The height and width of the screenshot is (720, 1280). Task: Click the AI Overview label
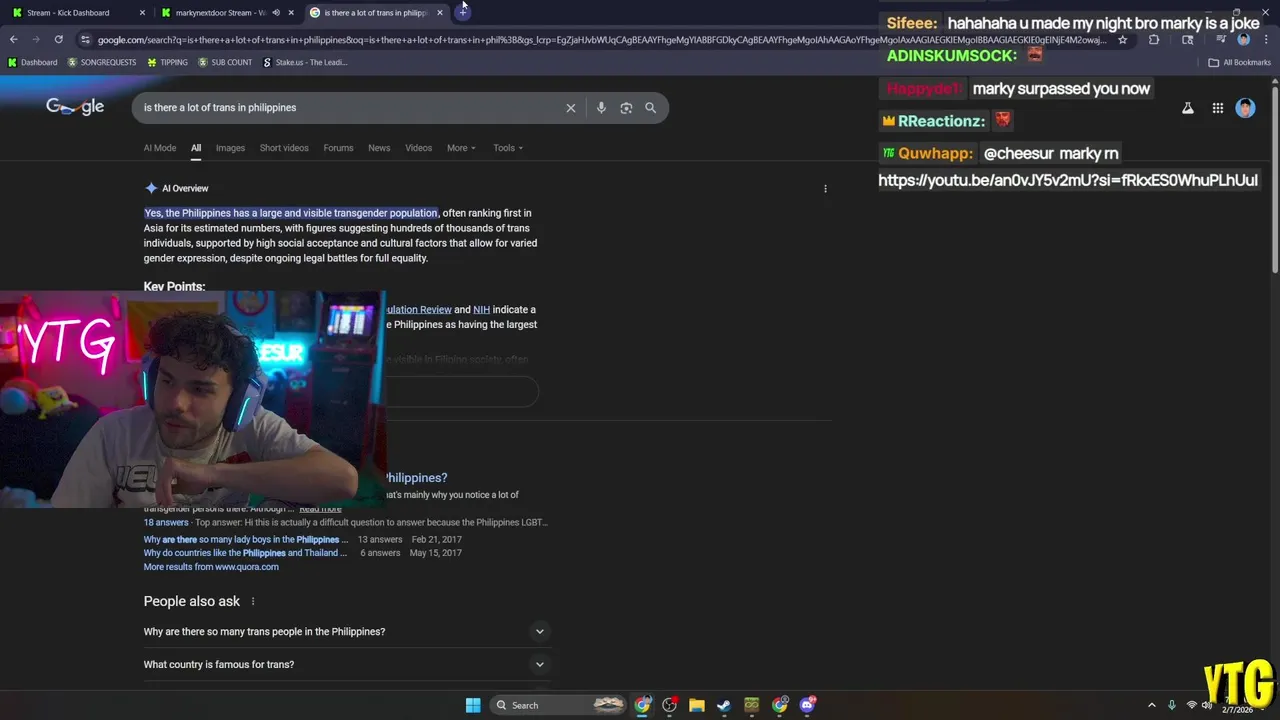[185, 188]
